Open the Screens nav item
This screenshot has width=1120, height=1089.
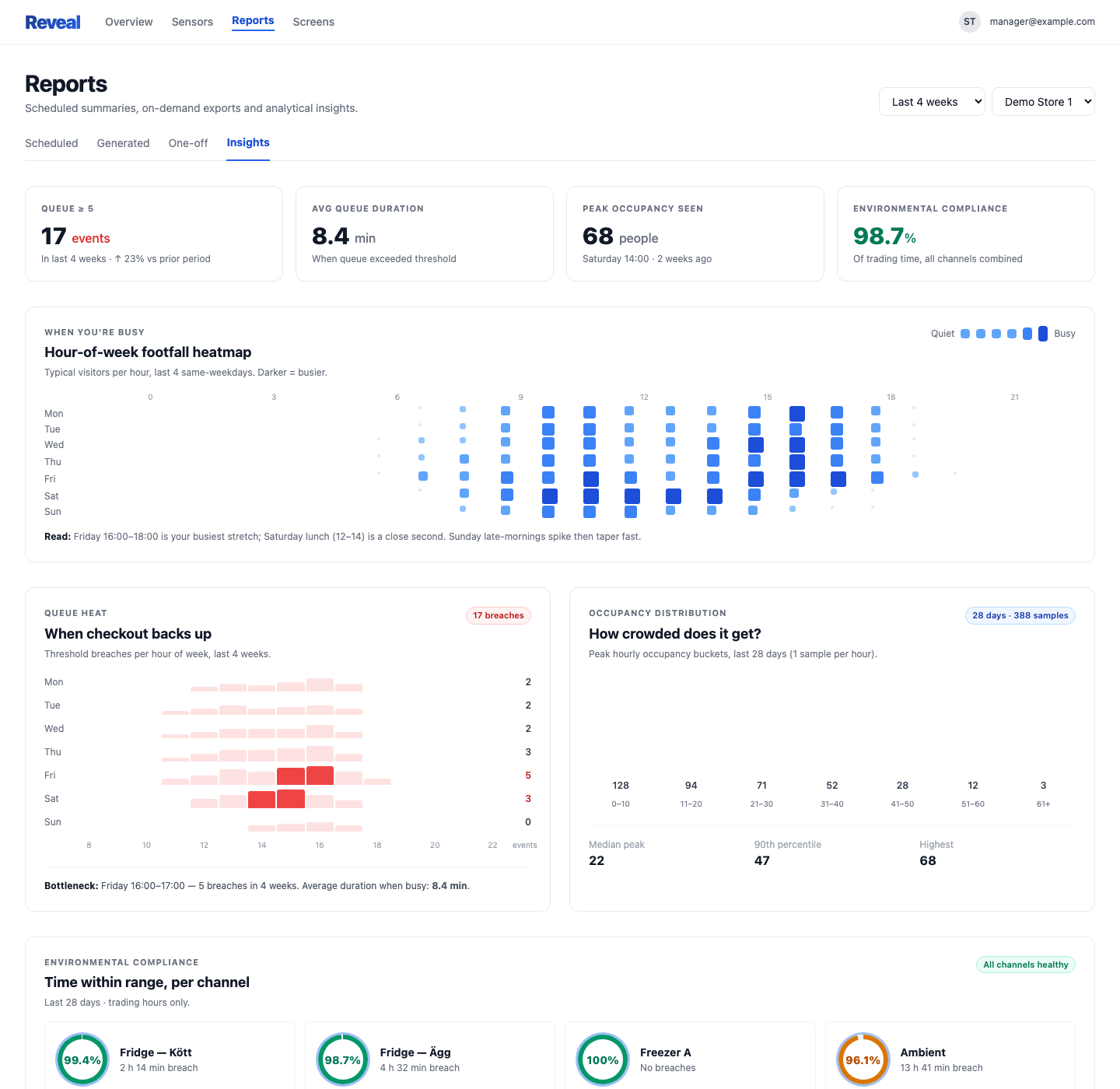click(x=313, y=22)
